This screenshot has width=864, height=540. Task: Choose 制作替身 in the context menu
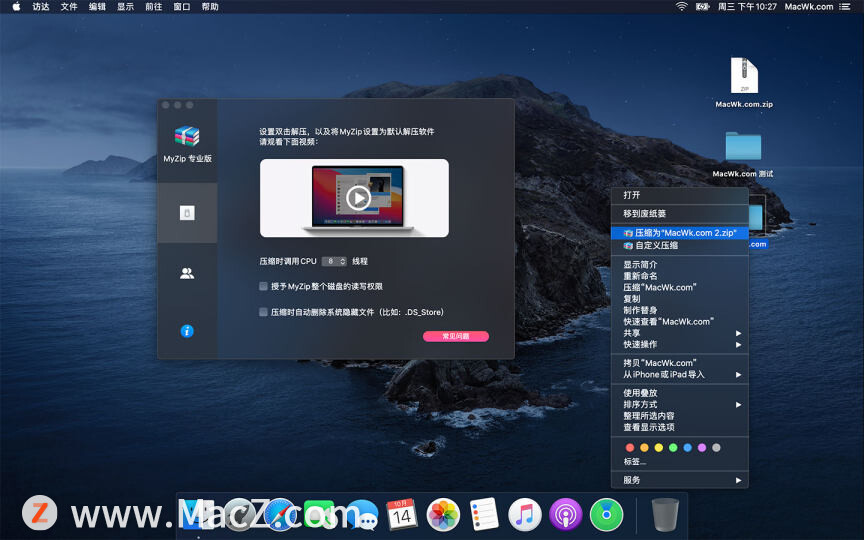pos(679,310)
